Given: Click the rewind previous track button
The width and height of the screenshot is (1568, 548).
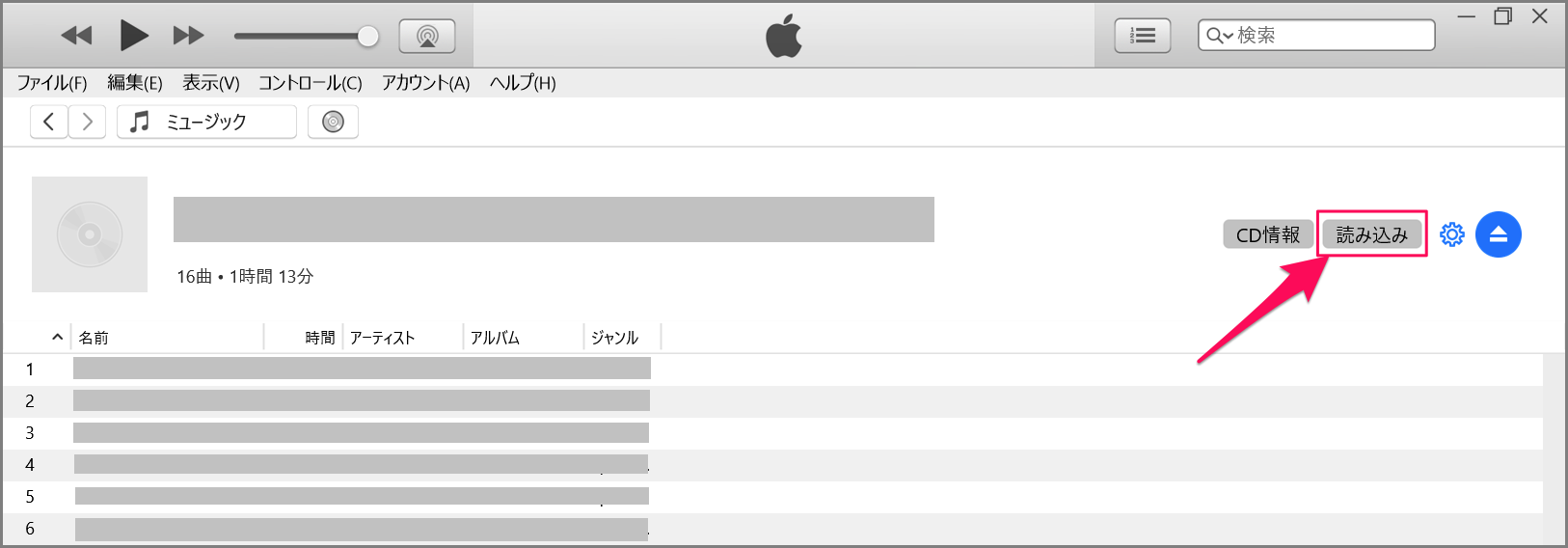Looking at the screenshot, I should (76, 36).
